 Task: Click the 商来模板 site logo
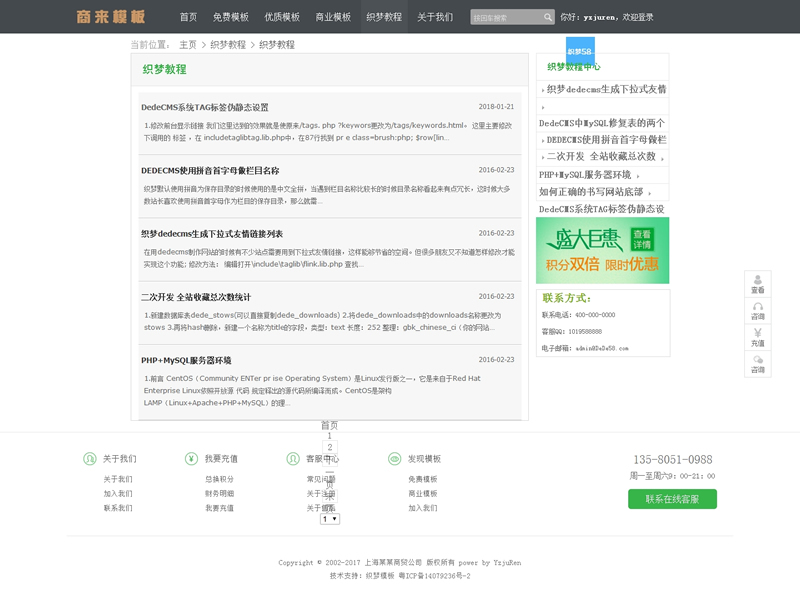coord(110,17)
